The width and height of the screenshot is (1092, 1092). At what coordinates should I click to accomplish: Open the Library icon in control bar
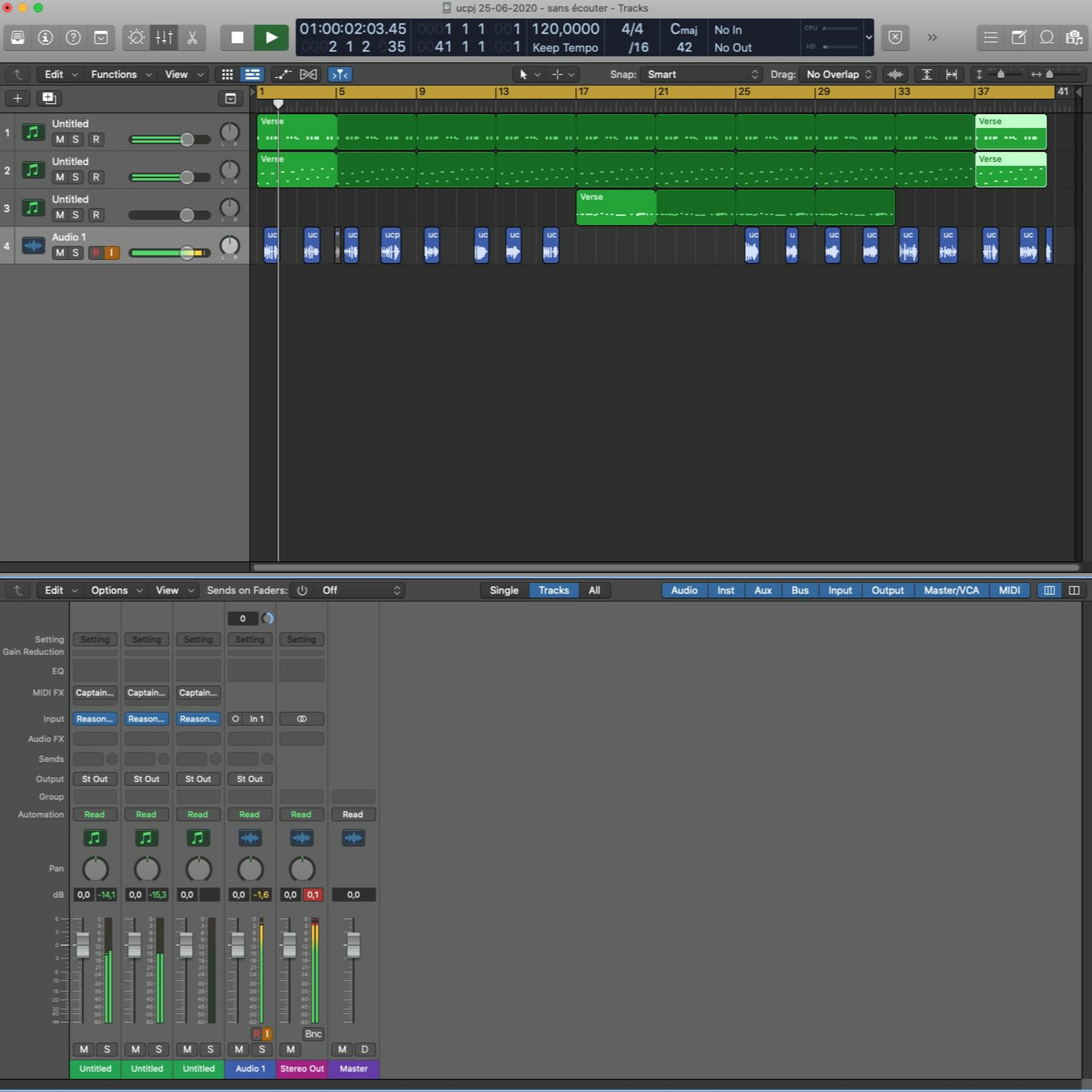(x=17, y=38)
